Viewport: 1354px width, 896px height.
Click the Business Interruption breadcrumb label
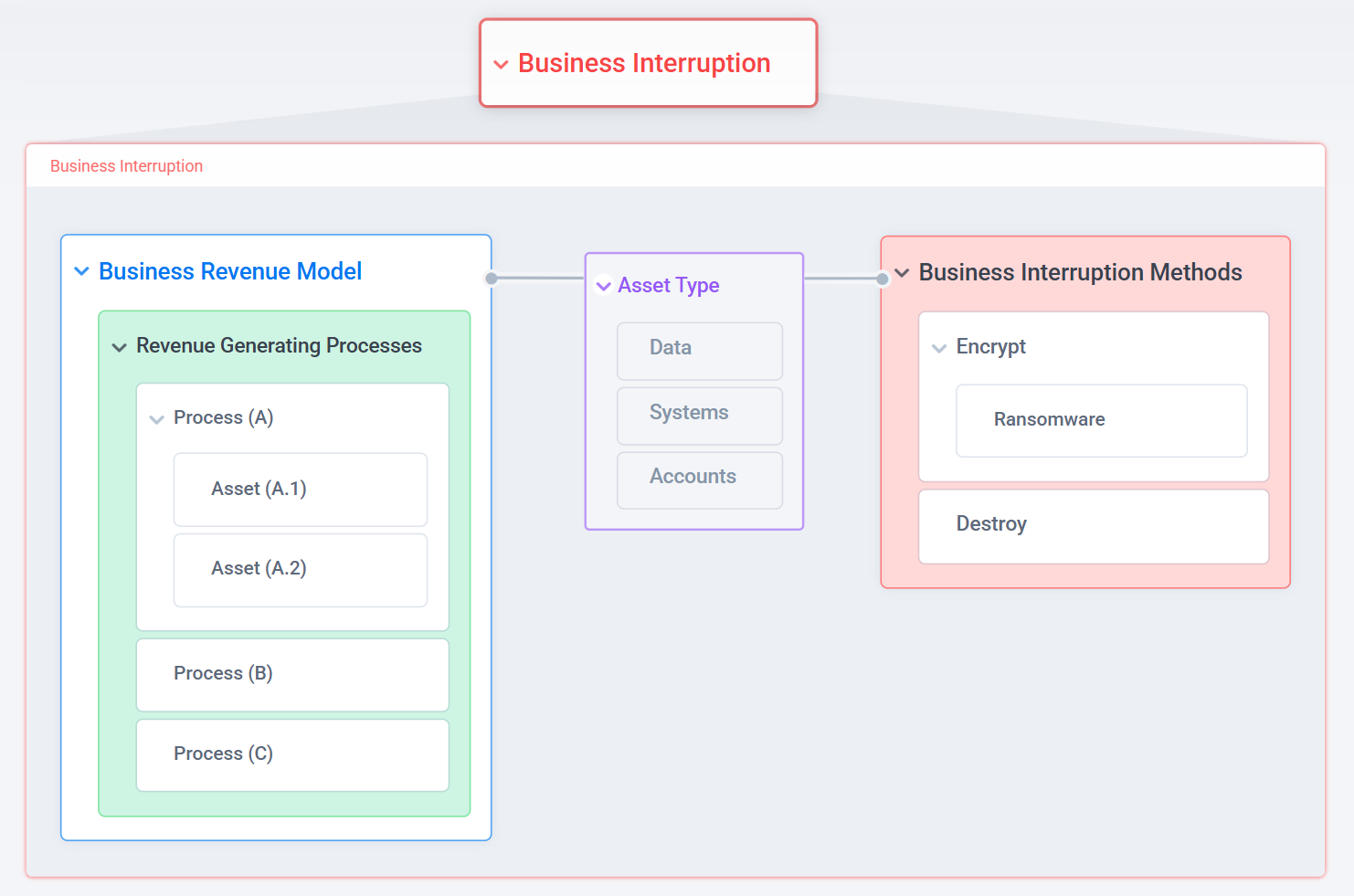[x=127, y=166]
